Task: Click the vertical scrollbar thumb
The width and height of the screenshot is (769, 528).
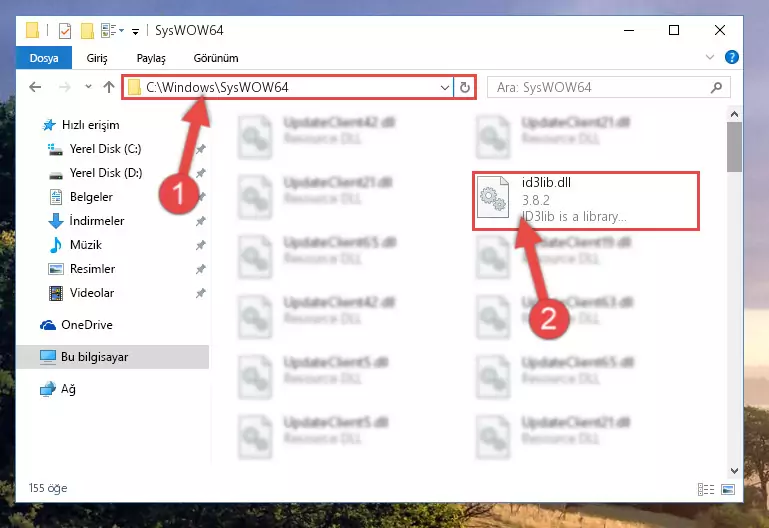Action: pos(734,147)
